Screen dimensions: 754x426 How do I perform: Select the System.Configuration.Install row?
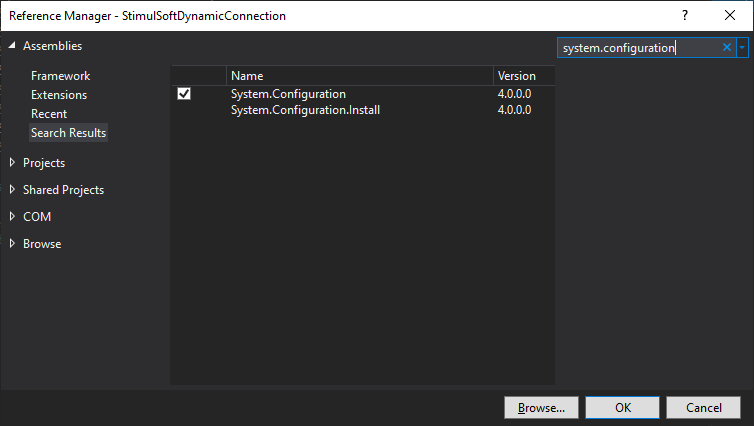[x=363, y=110]
